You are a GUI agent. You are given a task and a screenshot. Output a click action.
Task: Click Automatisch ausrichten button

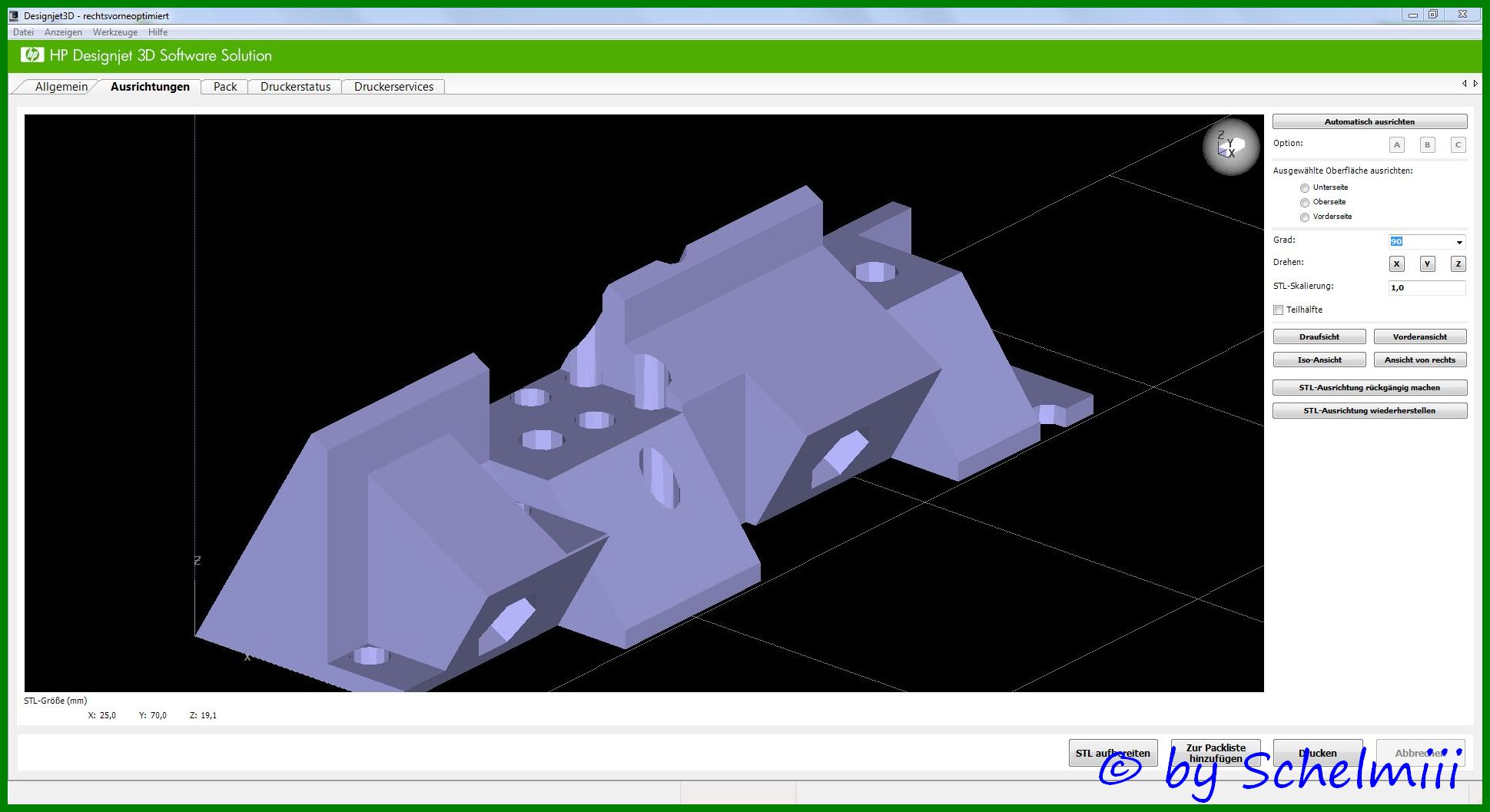coord(1369,121)
